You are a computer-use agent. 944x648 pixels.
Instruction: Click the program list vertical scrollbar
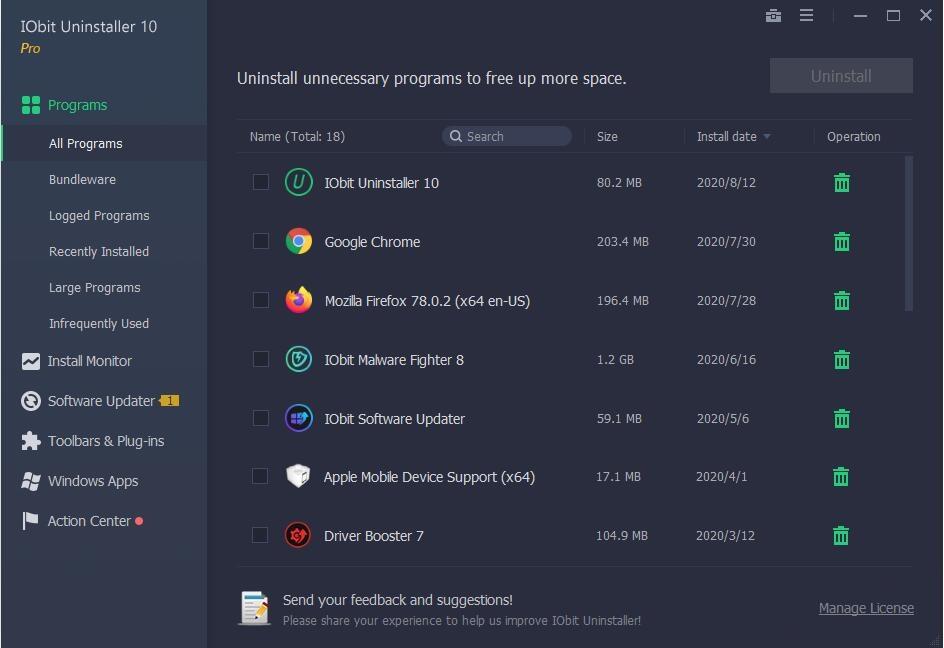point(908,234)
